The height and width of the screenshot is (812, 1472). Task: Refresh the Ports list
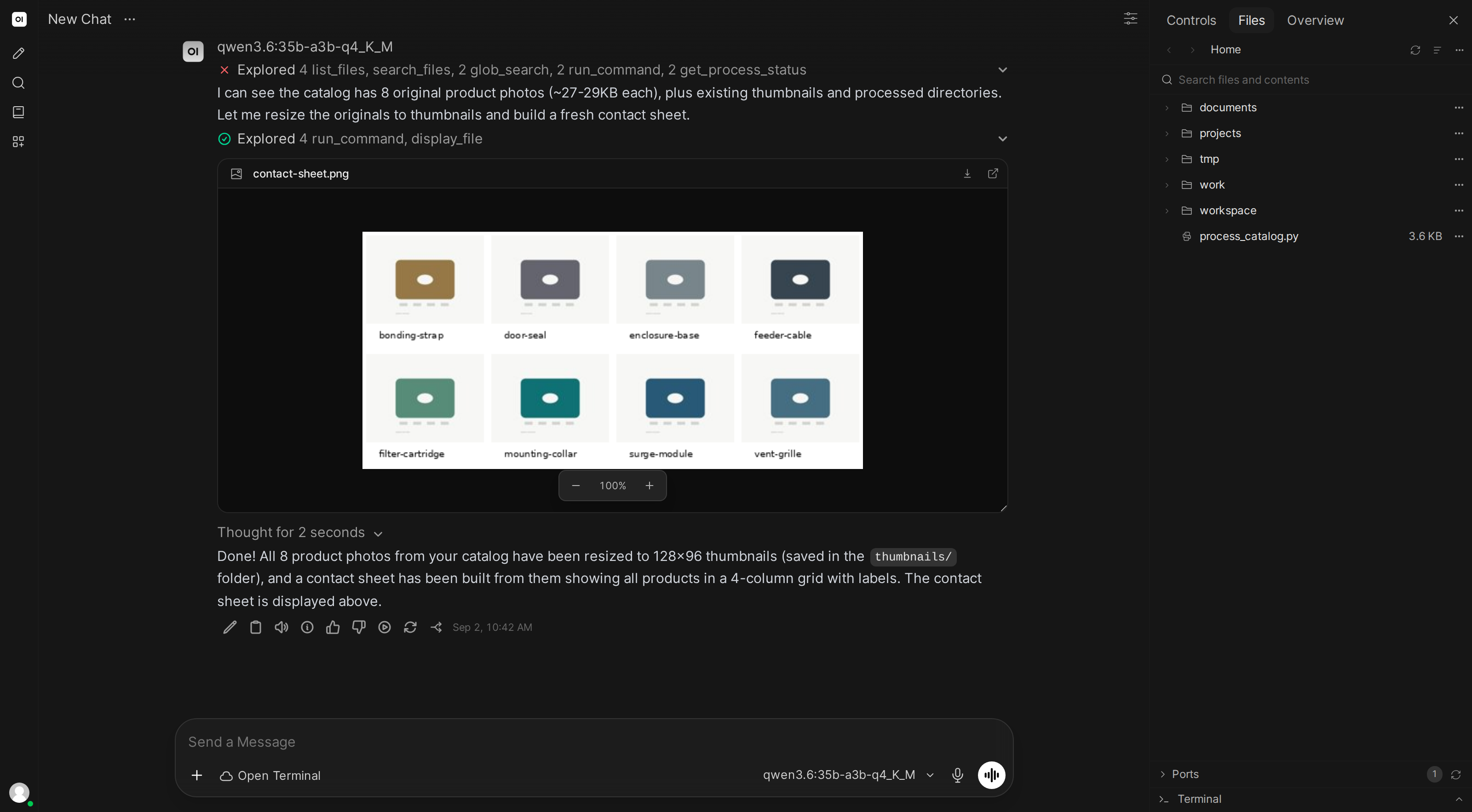[x=1455, y=774]
